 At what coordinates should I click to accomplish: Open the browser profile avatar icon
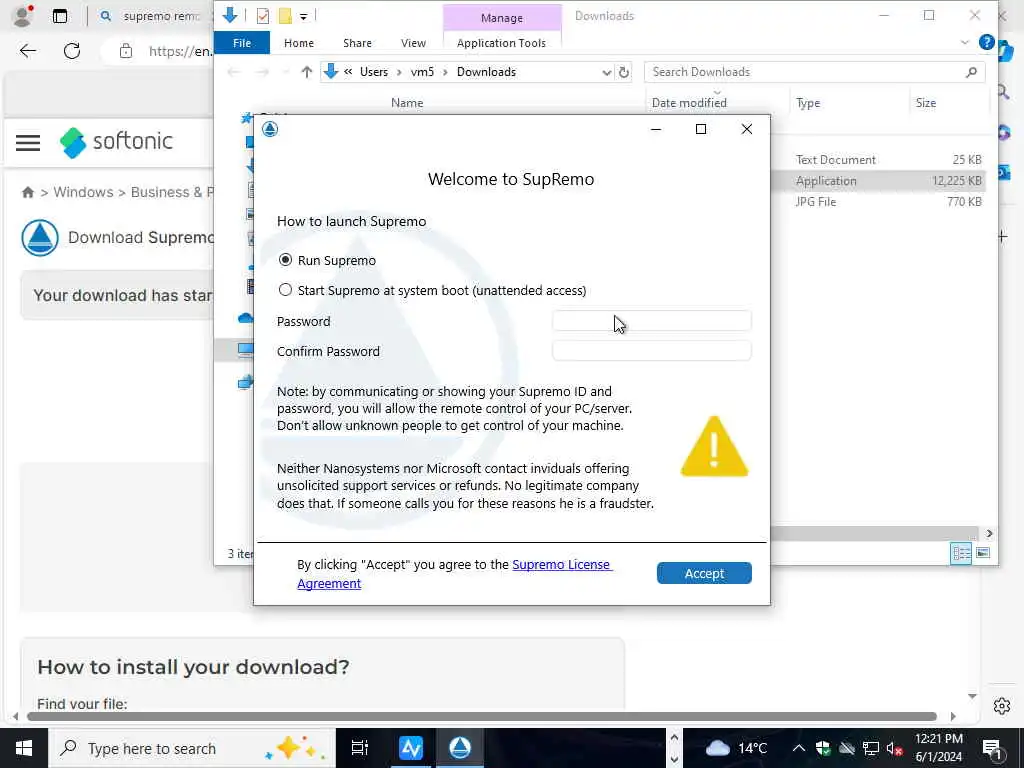[x=22, y=16]
